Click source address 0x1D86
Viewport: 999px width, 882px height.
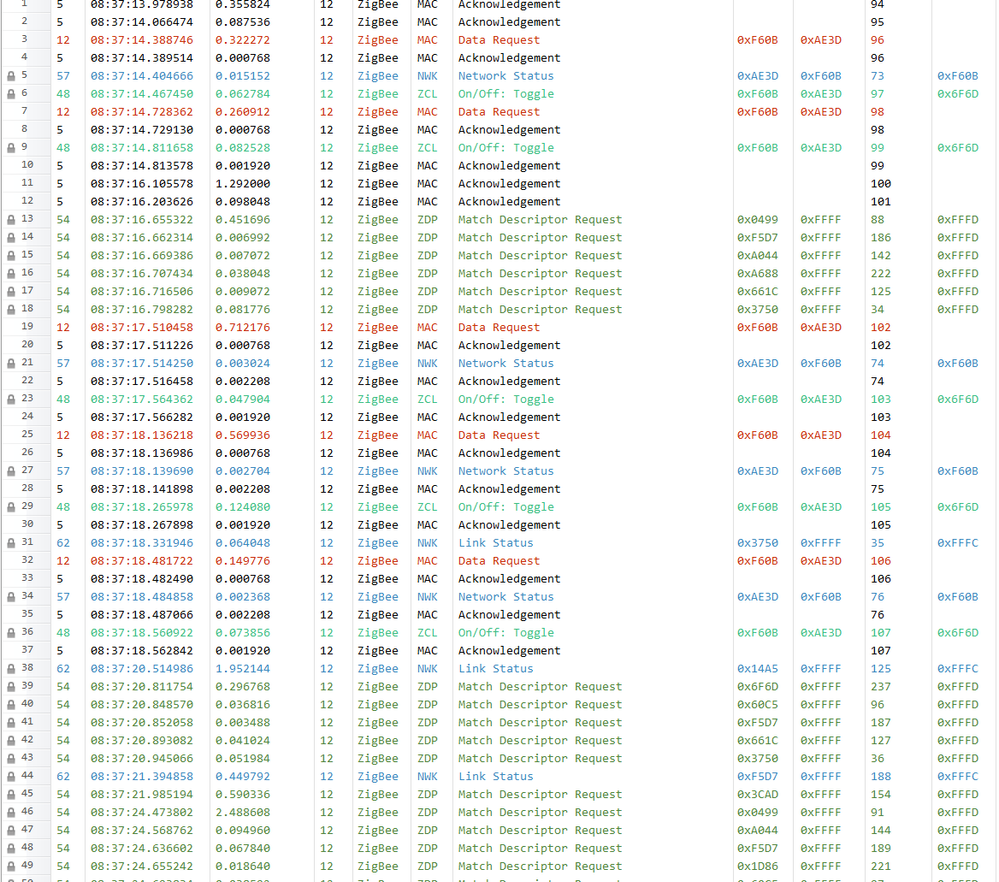coord(758,867)
